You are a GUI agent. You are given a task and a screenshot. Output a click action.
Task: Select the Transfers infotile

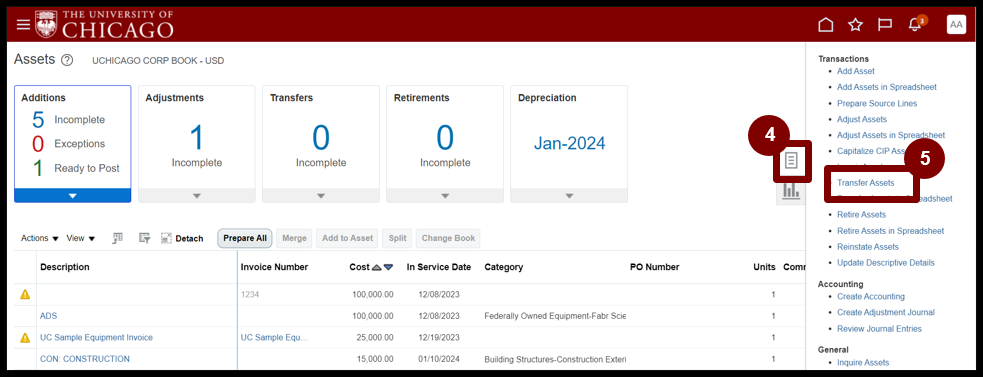[x=321, y=144]
